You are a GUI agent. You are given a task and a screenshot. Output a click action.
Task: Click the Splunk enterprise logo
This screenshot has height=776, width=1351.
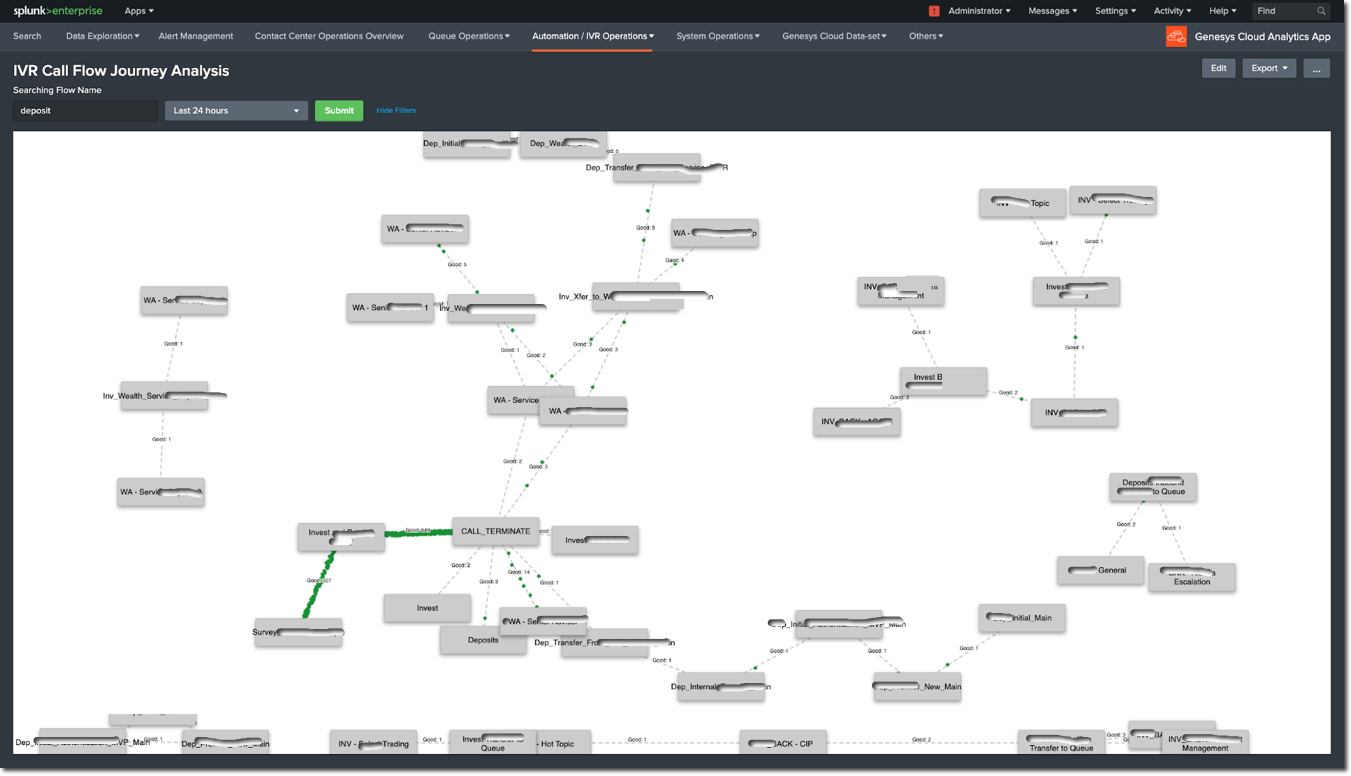[57, 11]
